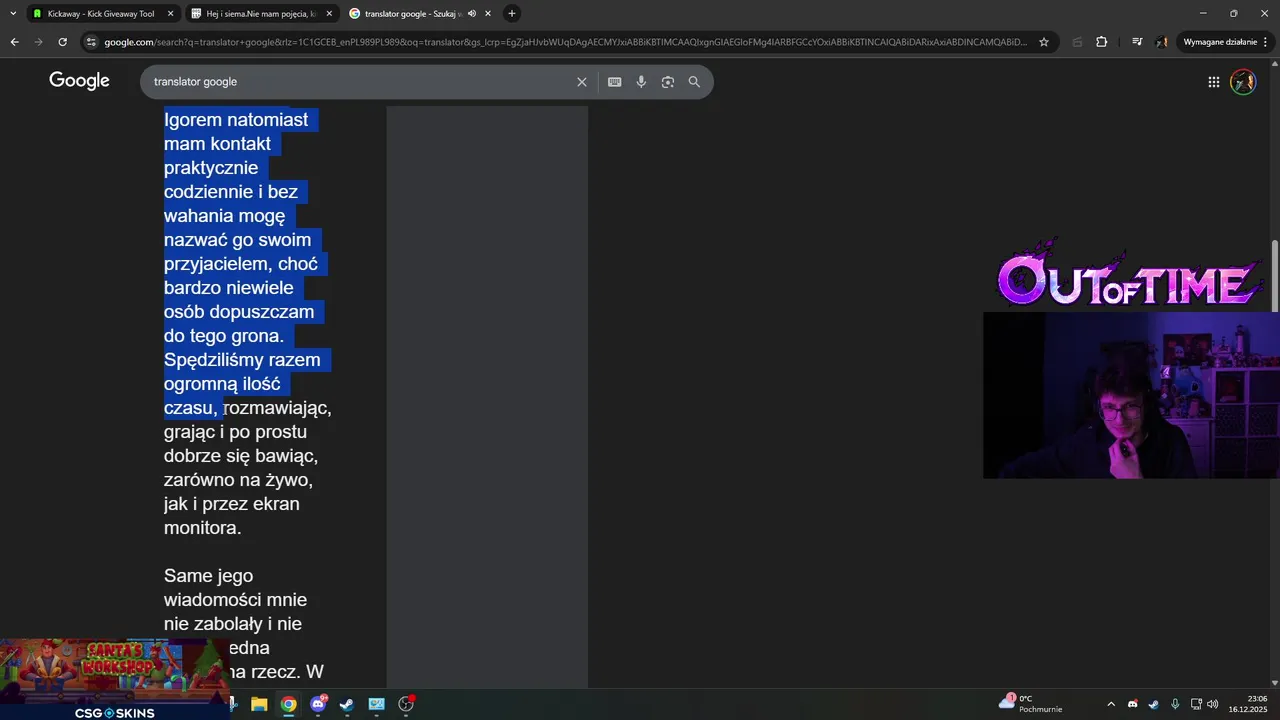Open the media controls icon in Chrome
This screenshot has width=1280, height=720.
point(1137,42)
